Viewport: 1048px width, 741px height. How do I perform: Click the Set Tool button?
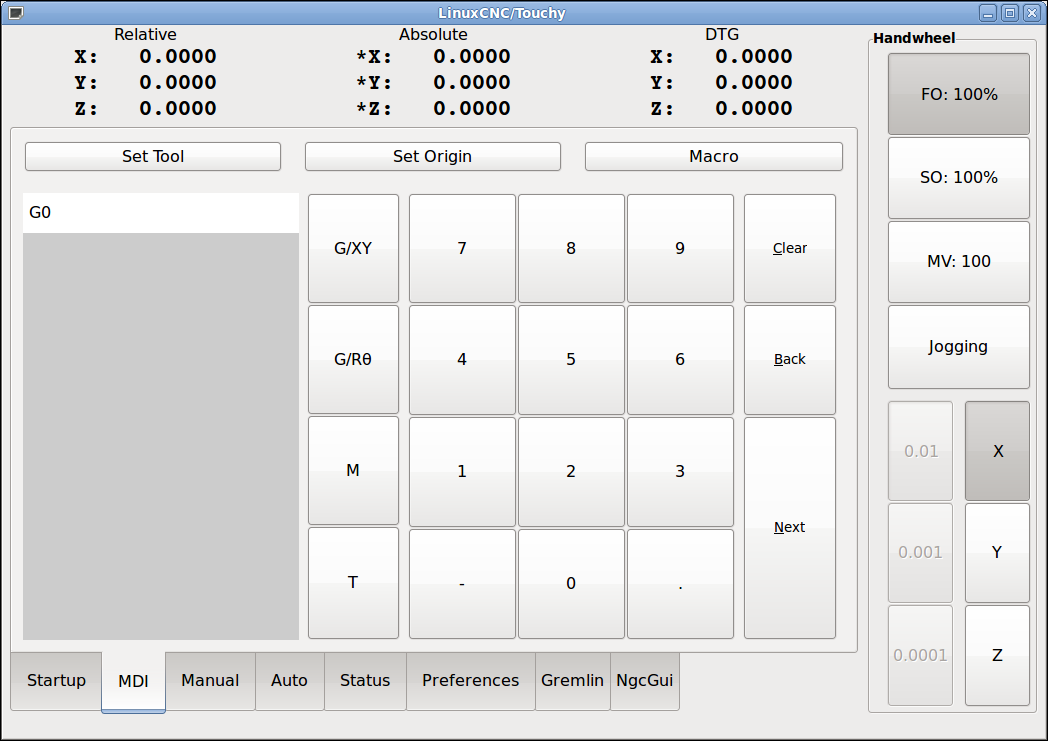(153, 156)
